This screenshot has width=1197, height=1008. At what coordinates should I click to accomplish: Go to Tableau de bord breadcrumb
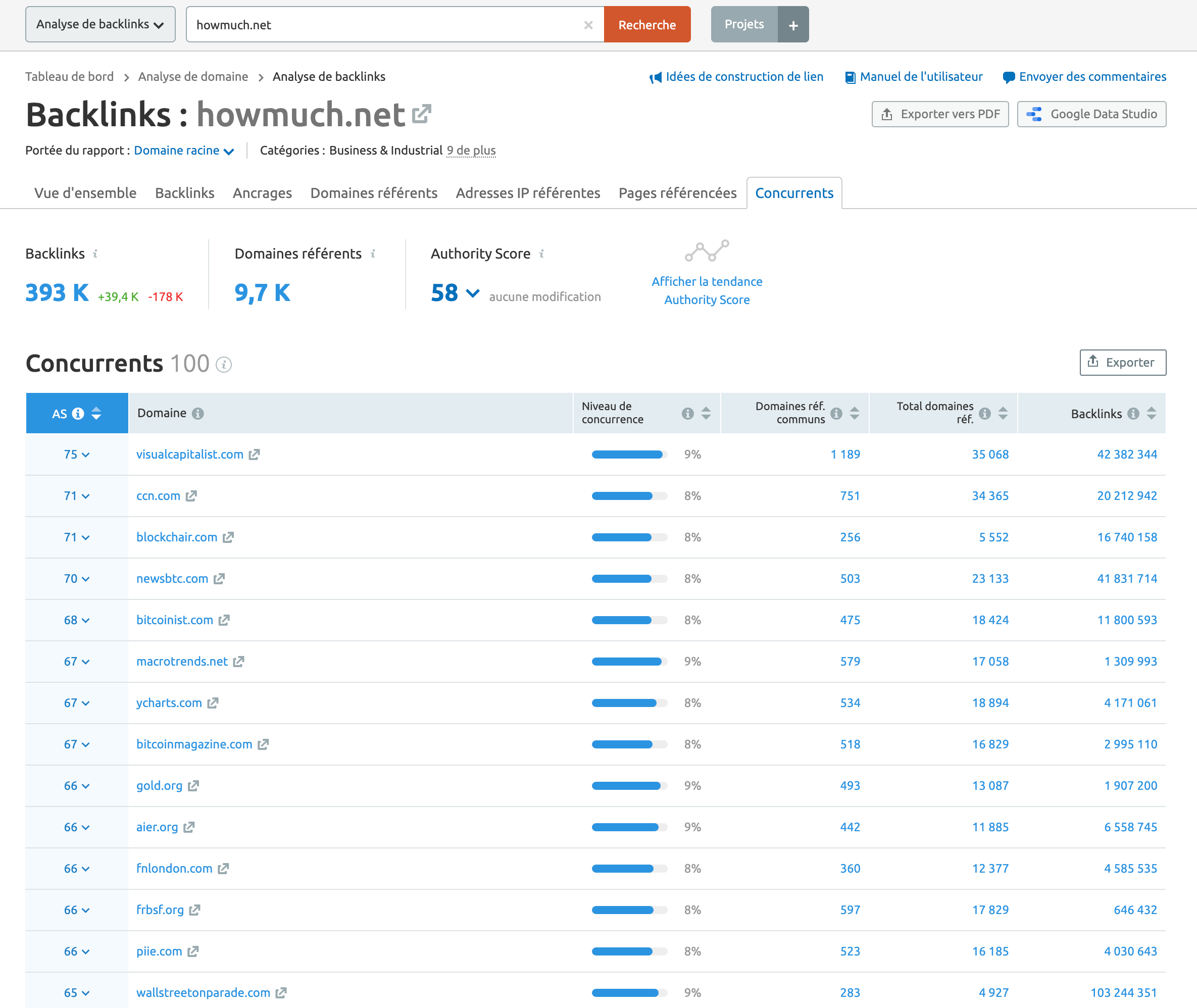[x=70, y=77]
